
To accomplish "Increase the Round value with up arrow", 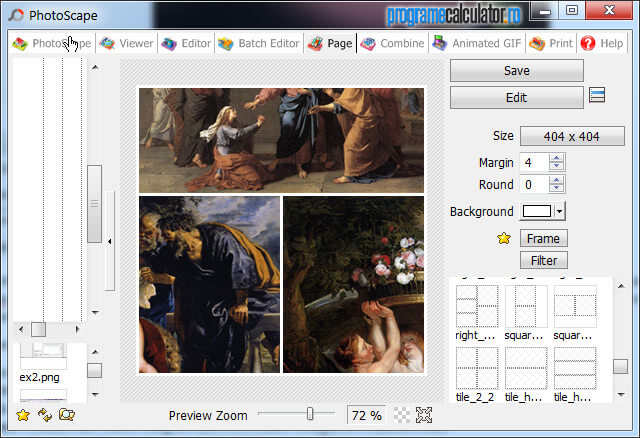I will 556,180.
